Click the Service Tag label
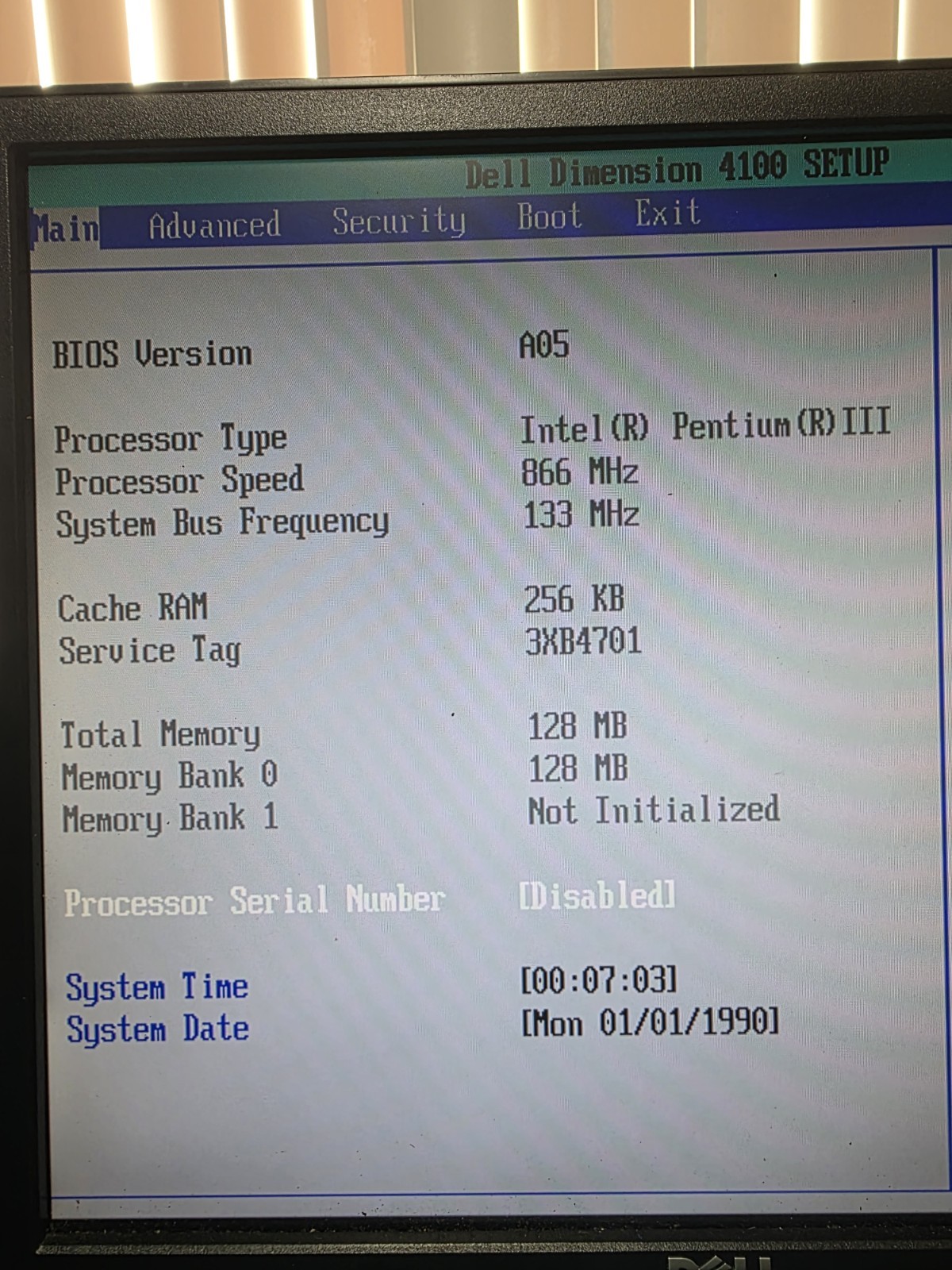This screenshot has width=952, height=1270. [x=150, y=651]
